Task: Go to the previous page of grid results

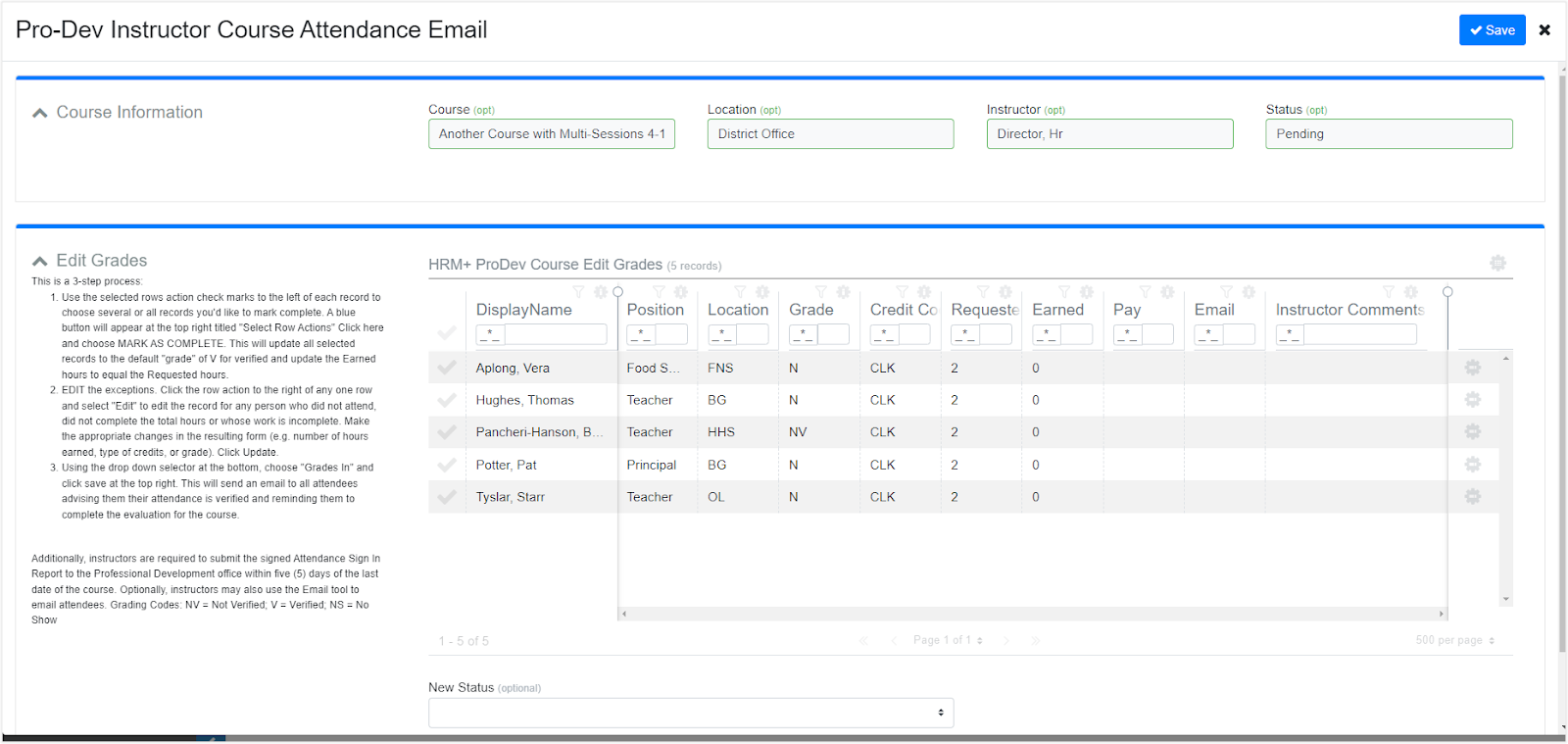Action: click(x=894, y=640)
